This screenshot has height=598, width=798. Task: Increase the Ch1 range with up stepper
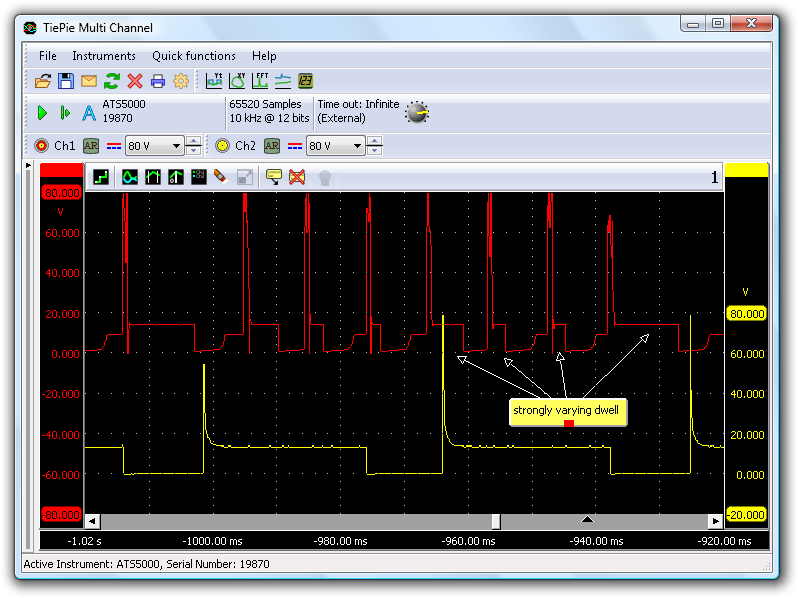coord(193,141)
